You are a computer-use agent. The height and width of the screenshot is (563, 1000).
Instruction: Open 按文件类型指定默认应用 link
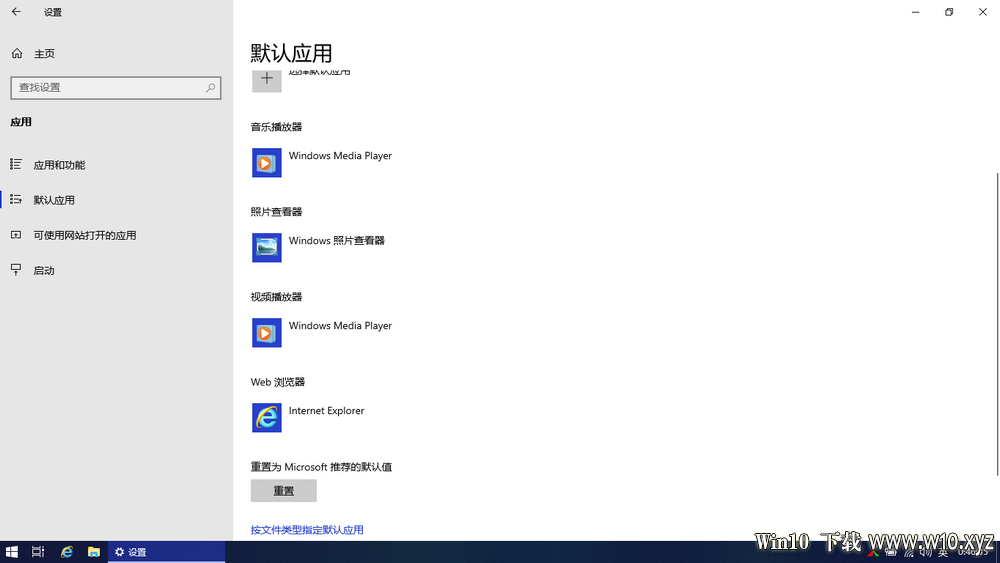tap(307, 530)
